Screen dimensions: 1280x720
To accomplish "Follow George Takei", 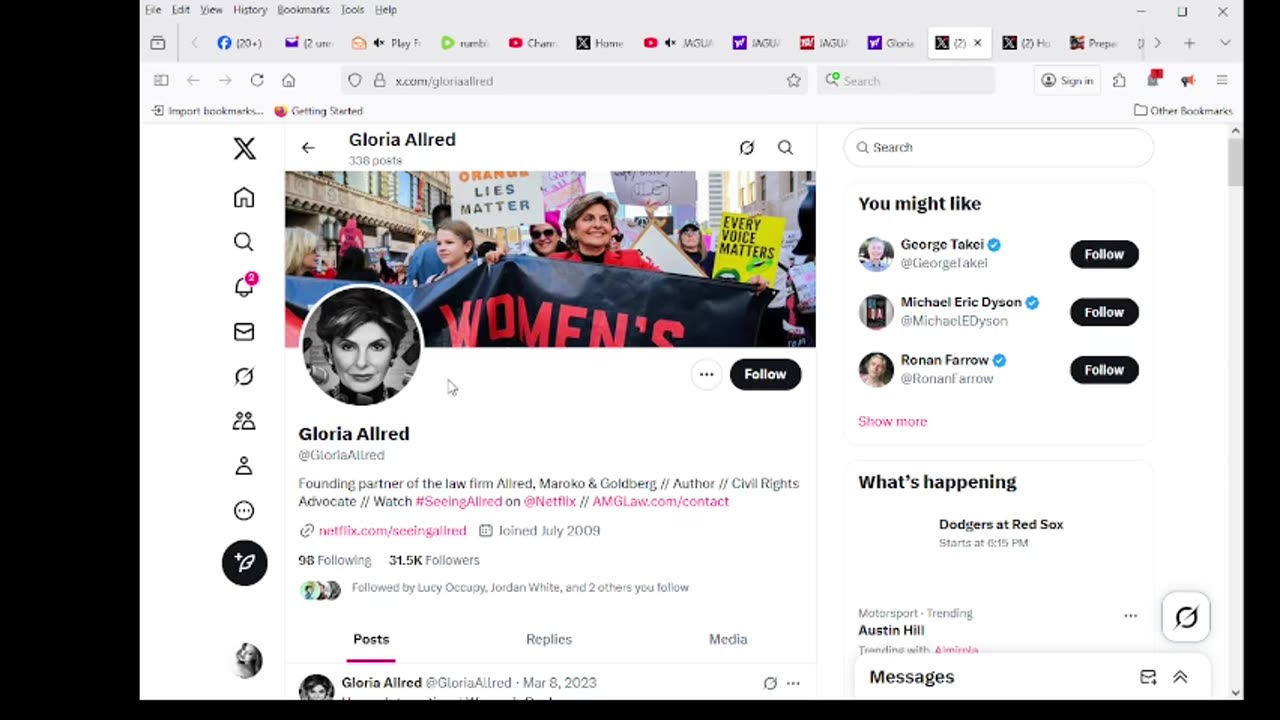I will point(1104,254).
